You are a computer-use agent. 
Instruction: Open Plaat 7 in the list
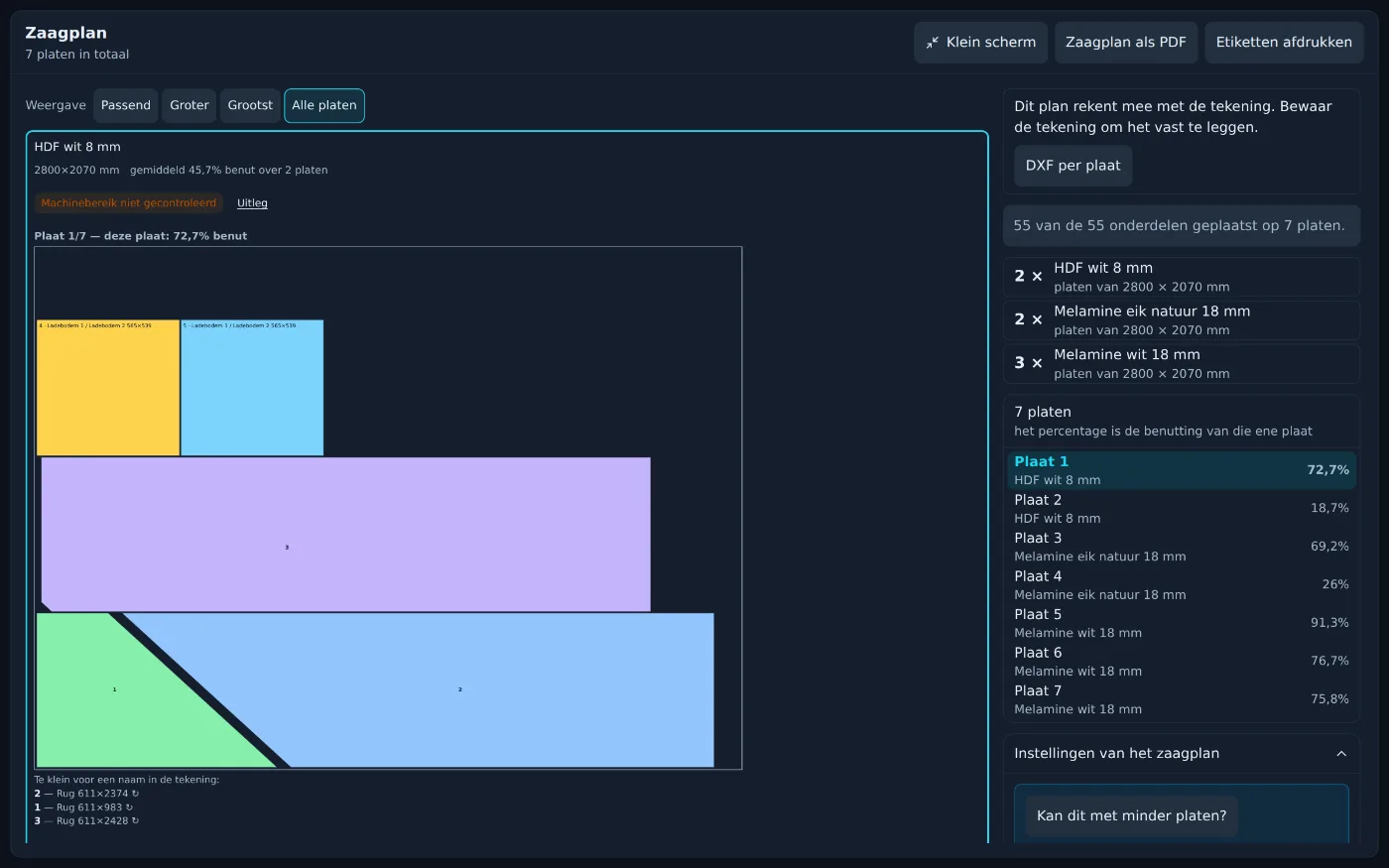coord(1182,699)
